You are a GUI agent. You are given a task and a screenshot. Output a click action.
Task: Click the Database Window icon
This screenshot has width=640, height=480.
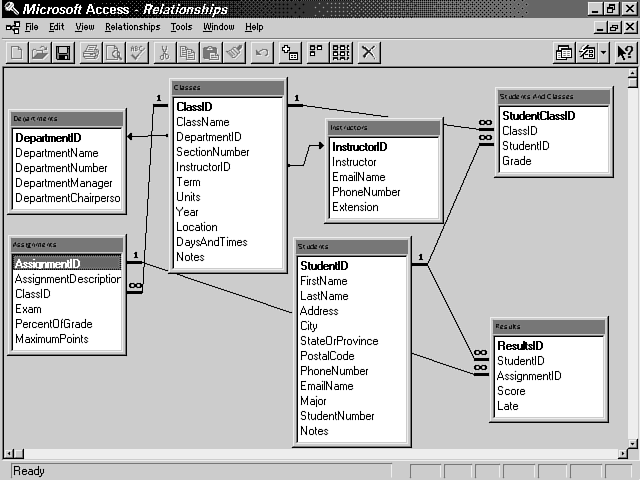[565, 52]
